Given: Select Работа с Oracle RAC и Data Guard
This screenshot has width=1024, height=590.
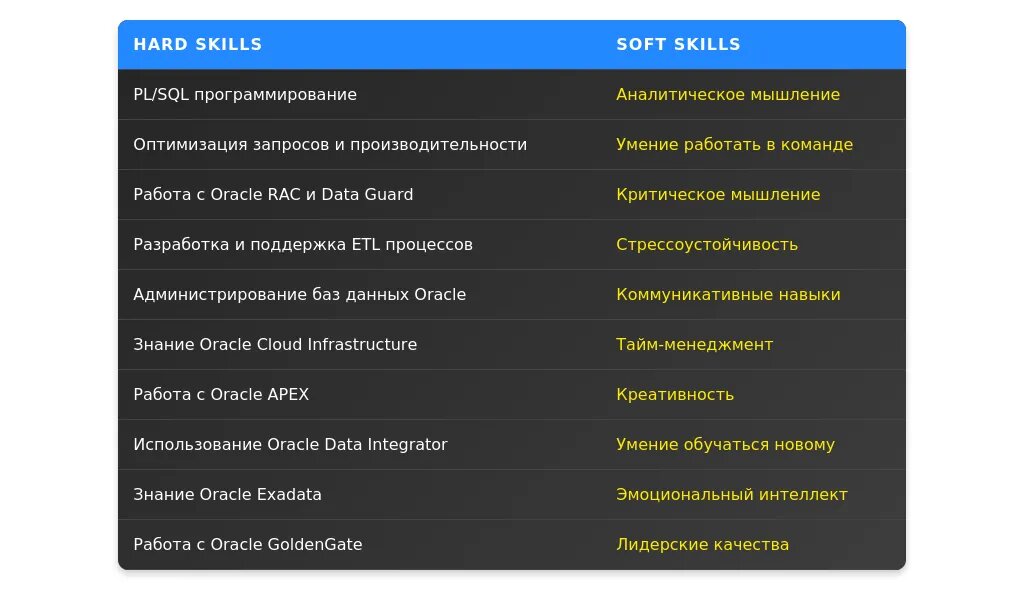Looking at the screenshot, I should (273, 194).
